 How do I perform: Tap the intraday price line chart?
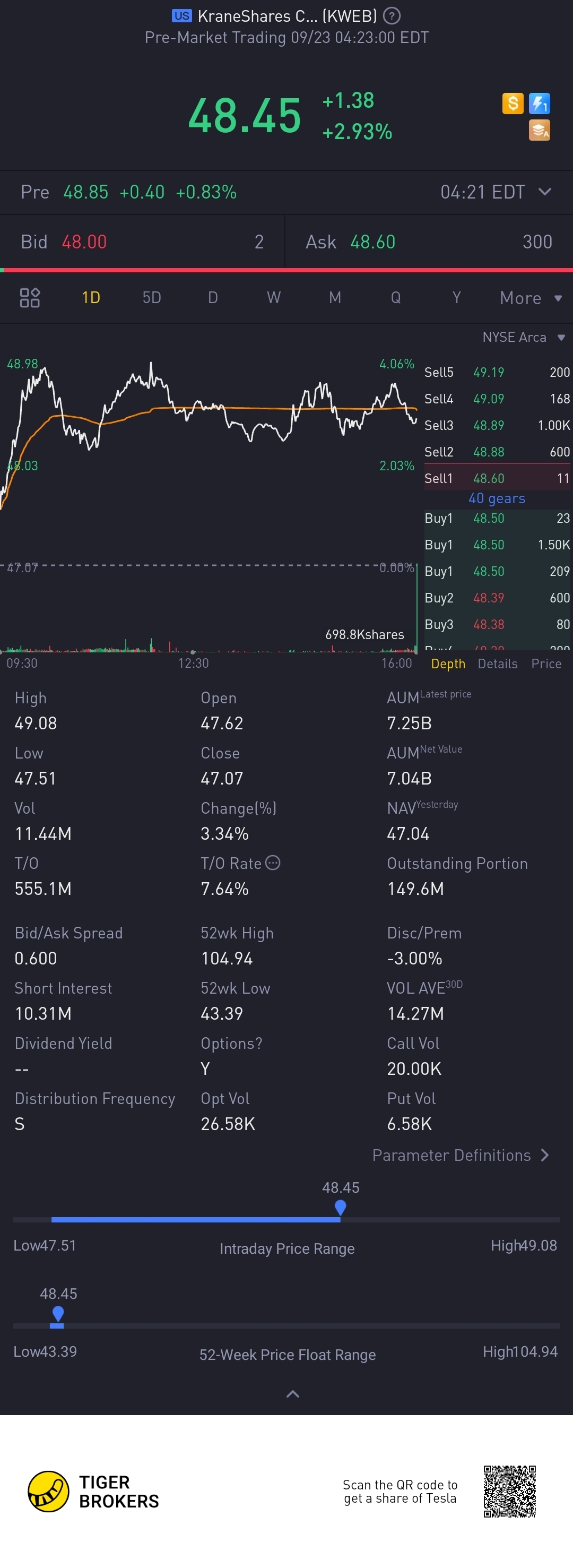pyautogui.click(x=209, y=435)
